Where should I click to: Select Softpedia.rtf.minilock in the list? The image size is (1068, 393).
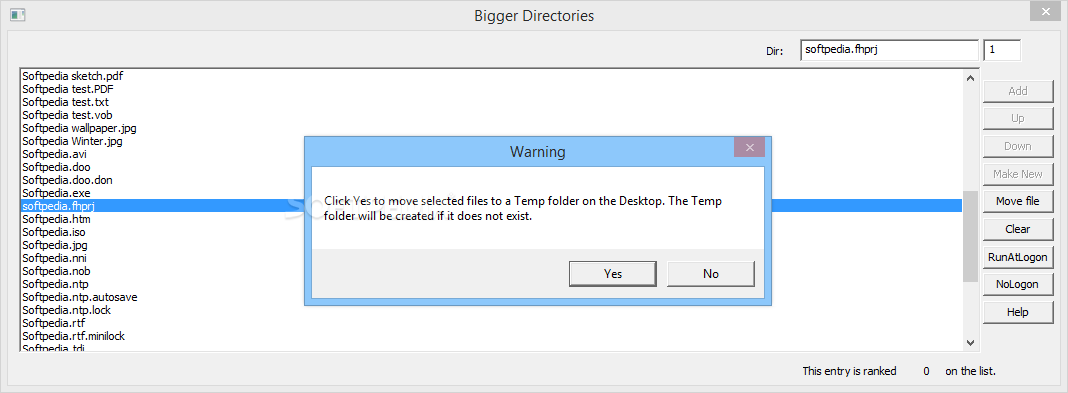[x=74, y=336]
